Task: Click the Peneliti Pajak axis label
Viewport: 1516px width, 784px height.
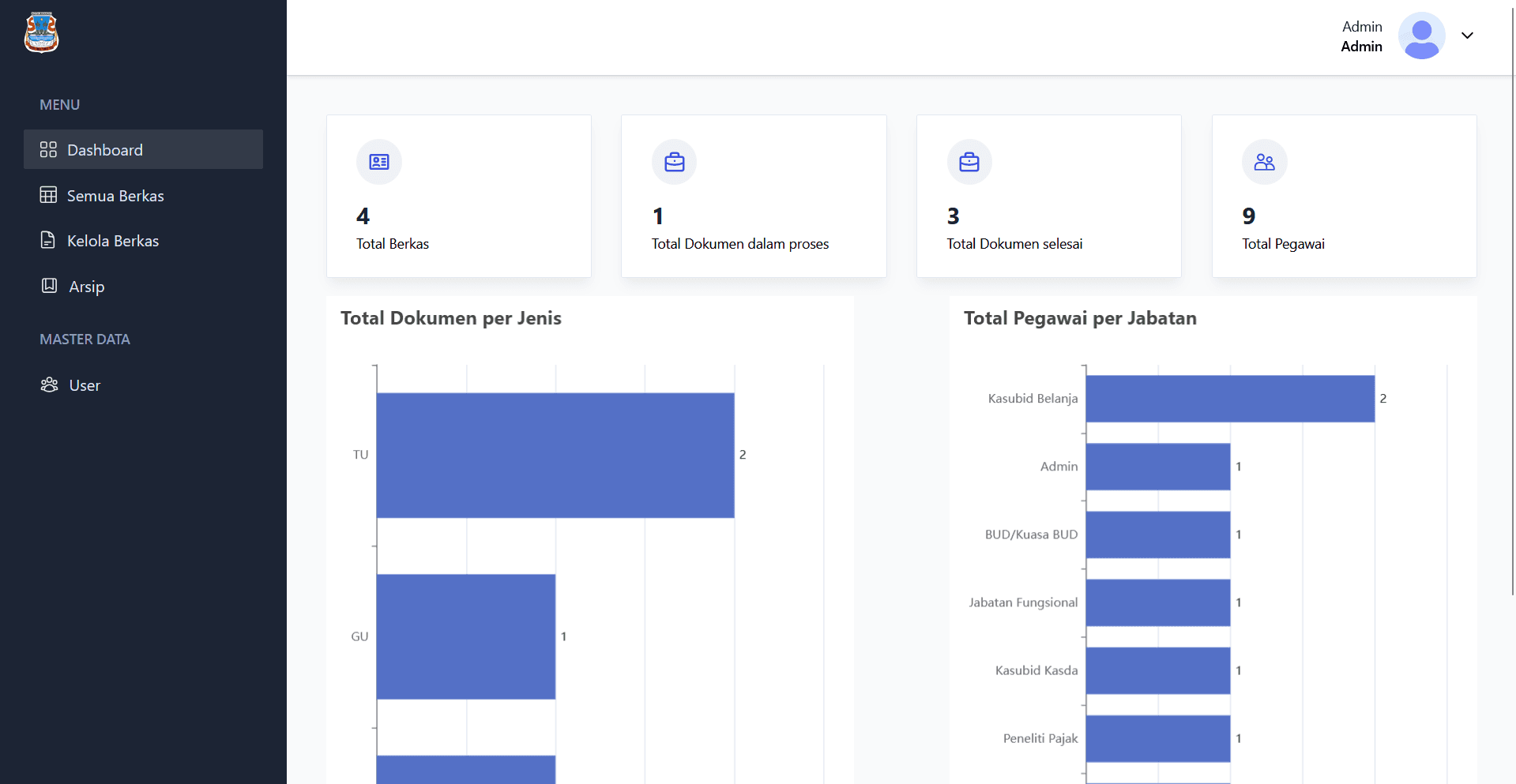Action: click(1040, 738)
